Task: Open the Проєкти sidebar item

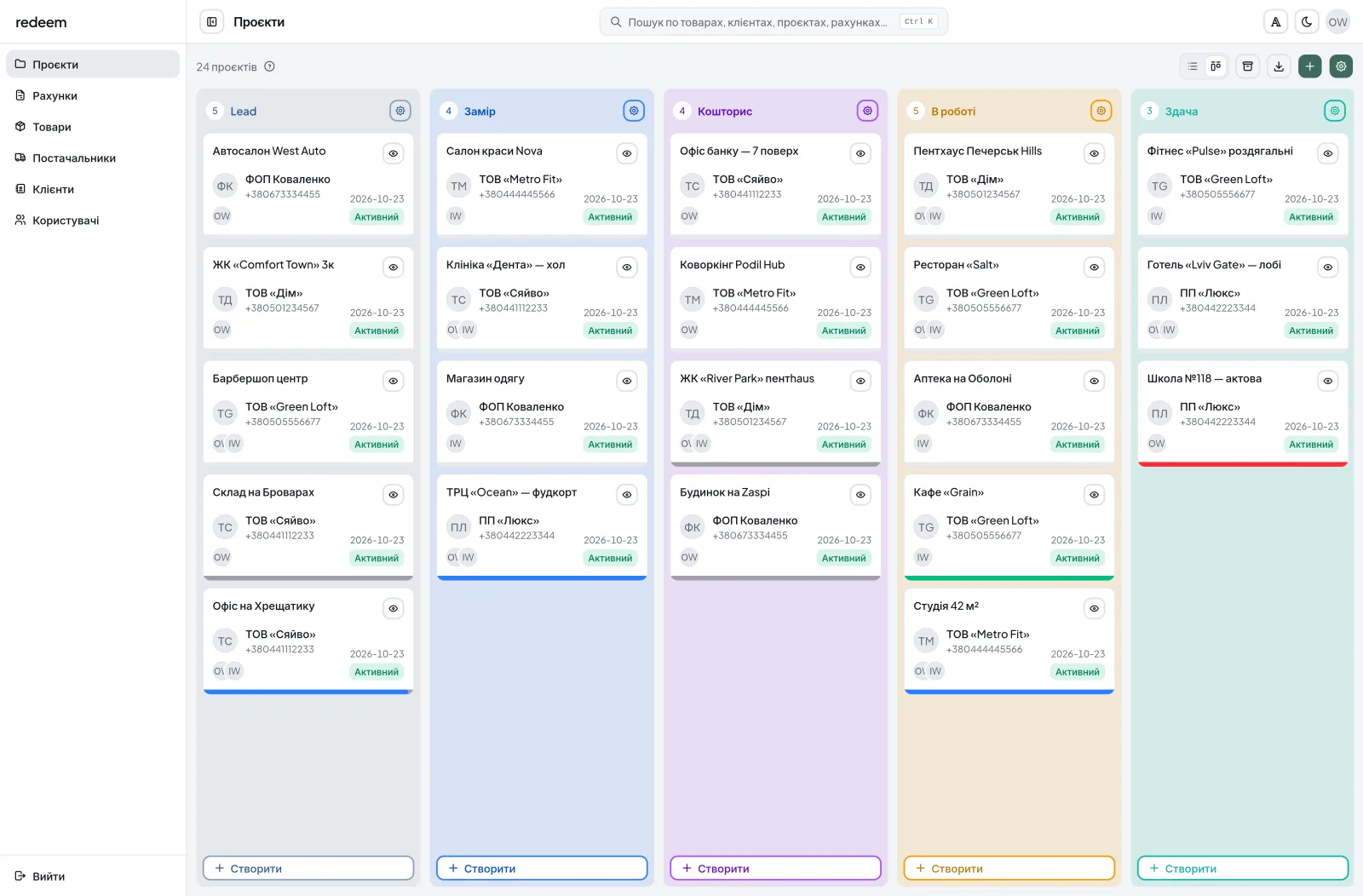Action: 93,65
